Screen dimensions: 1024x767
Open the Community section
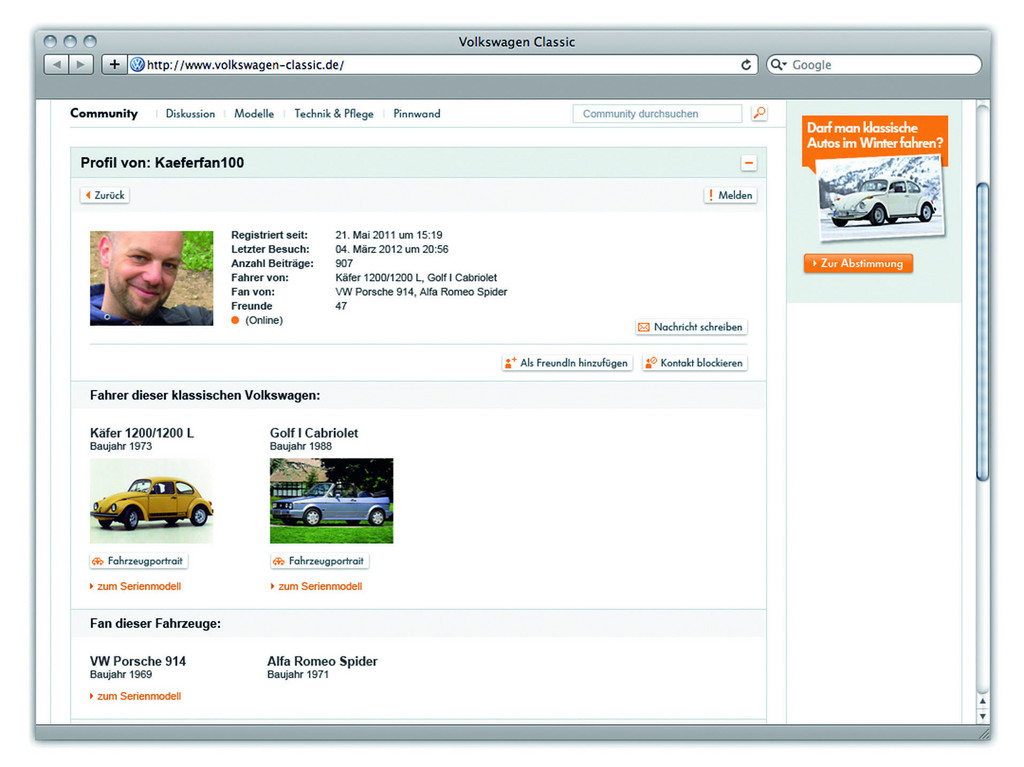click(104, 113)
